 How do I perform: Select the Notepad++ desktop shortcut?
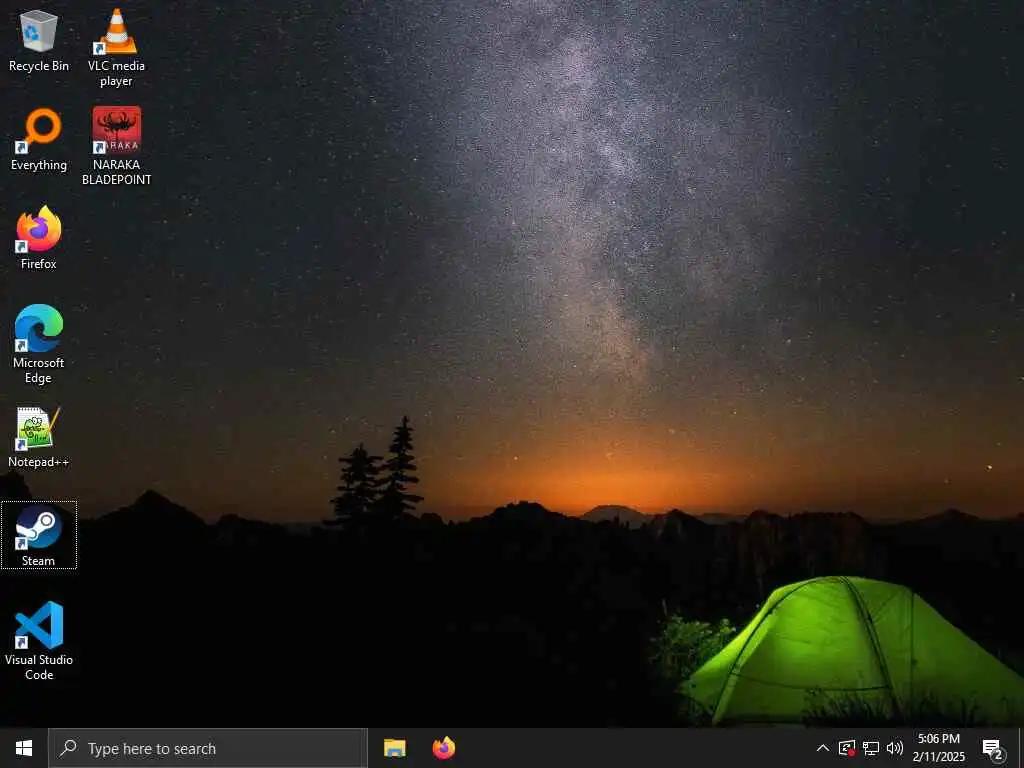coord(39,436)
